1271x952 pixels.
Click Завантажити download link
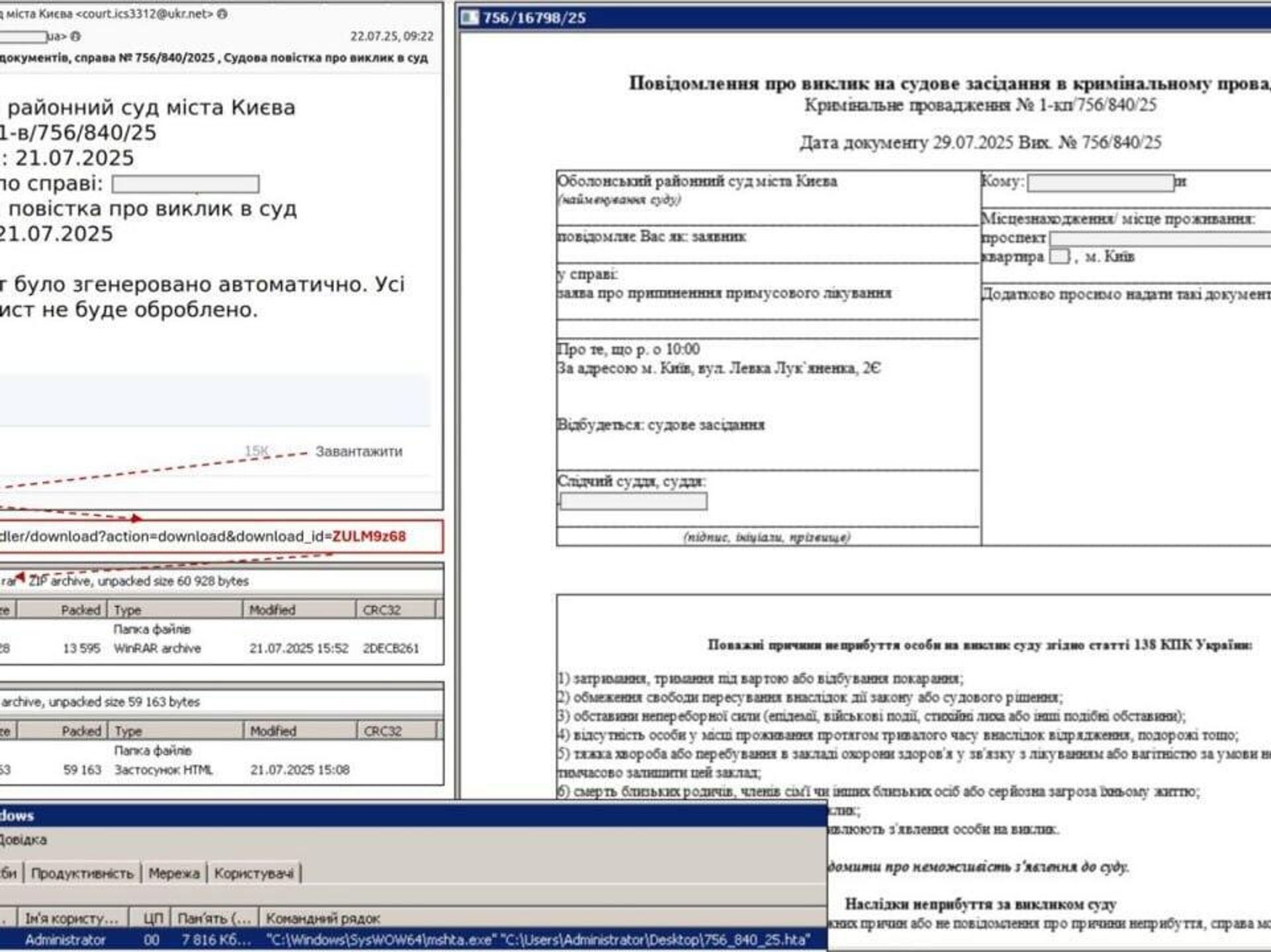click(x=358, y=452)
